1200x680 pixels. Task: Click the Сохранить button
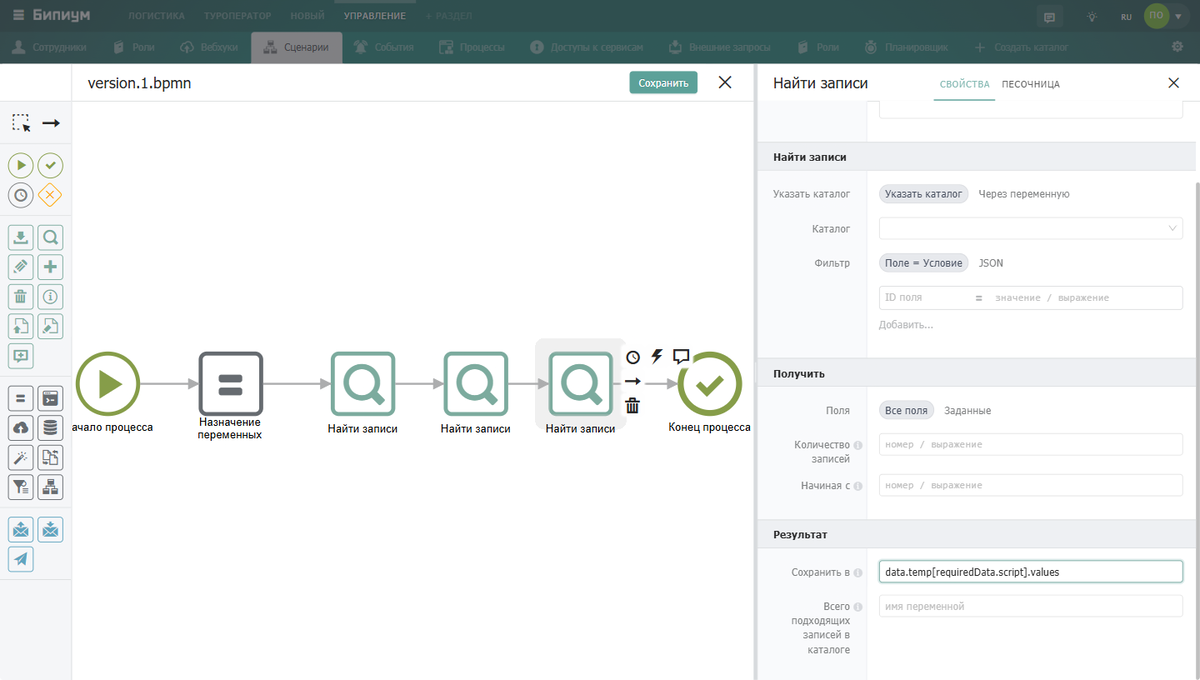[x=663, y=83]
